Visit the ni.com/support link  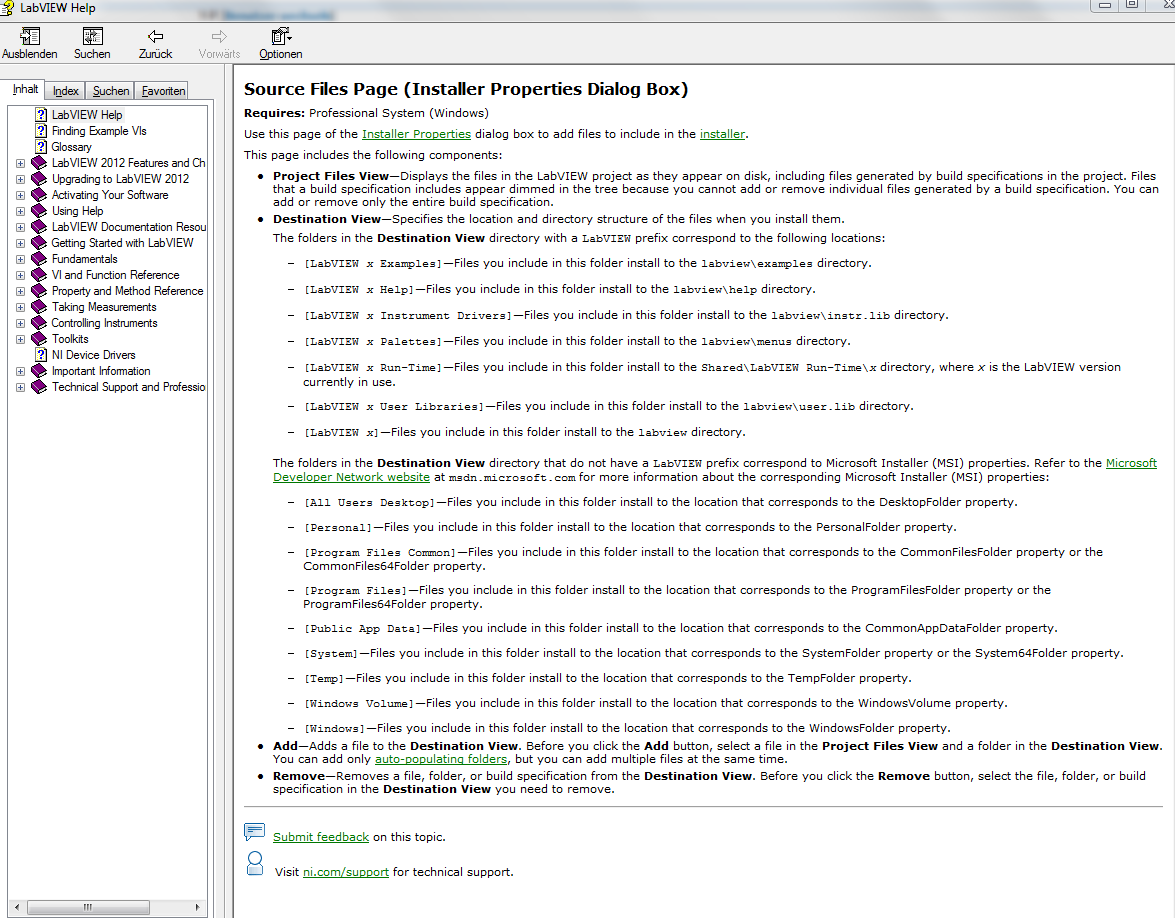point(345,872)
